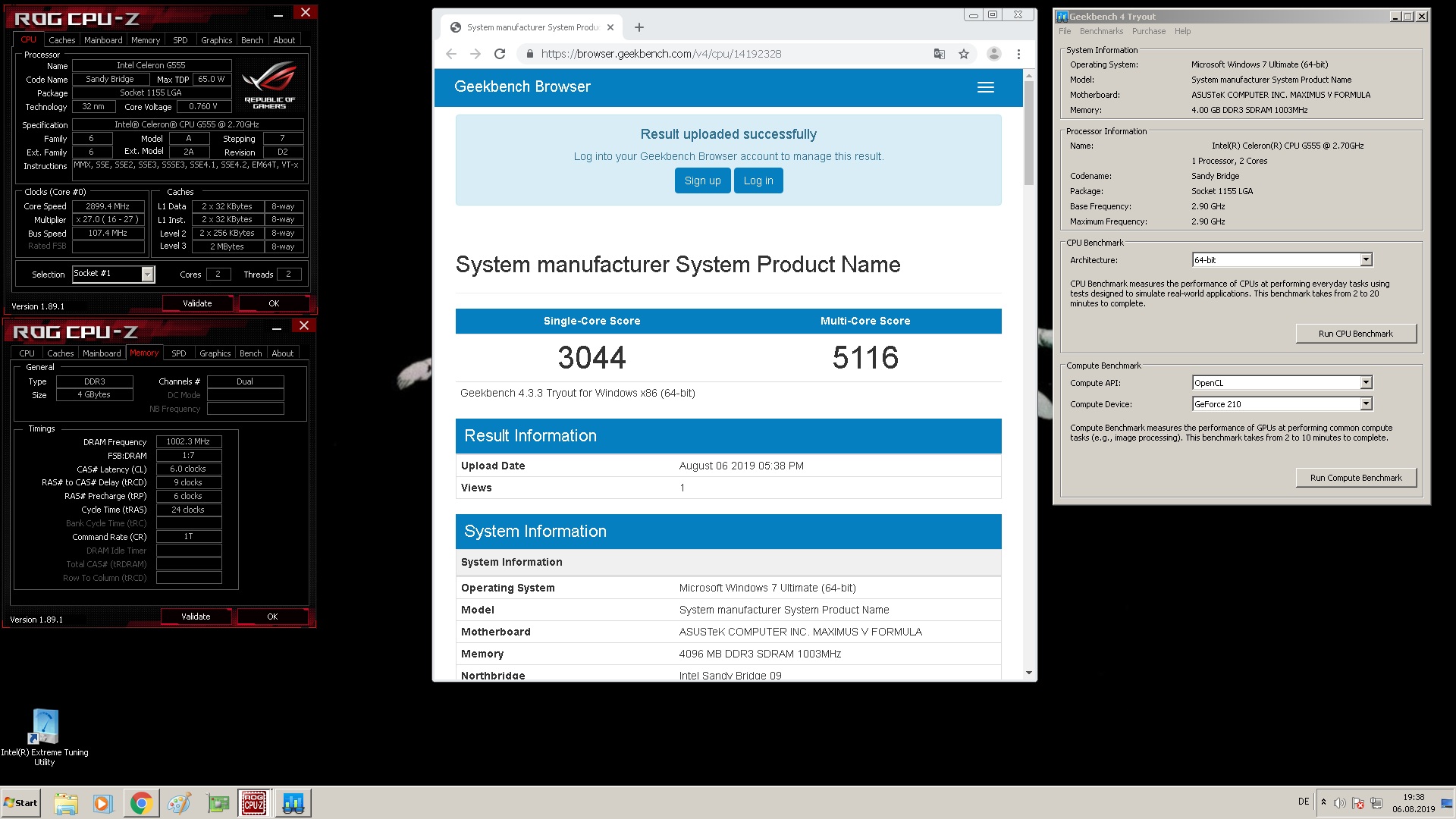Click Validate in the top CPU-Z window
1456x819 pixels.
click(197, 303)
